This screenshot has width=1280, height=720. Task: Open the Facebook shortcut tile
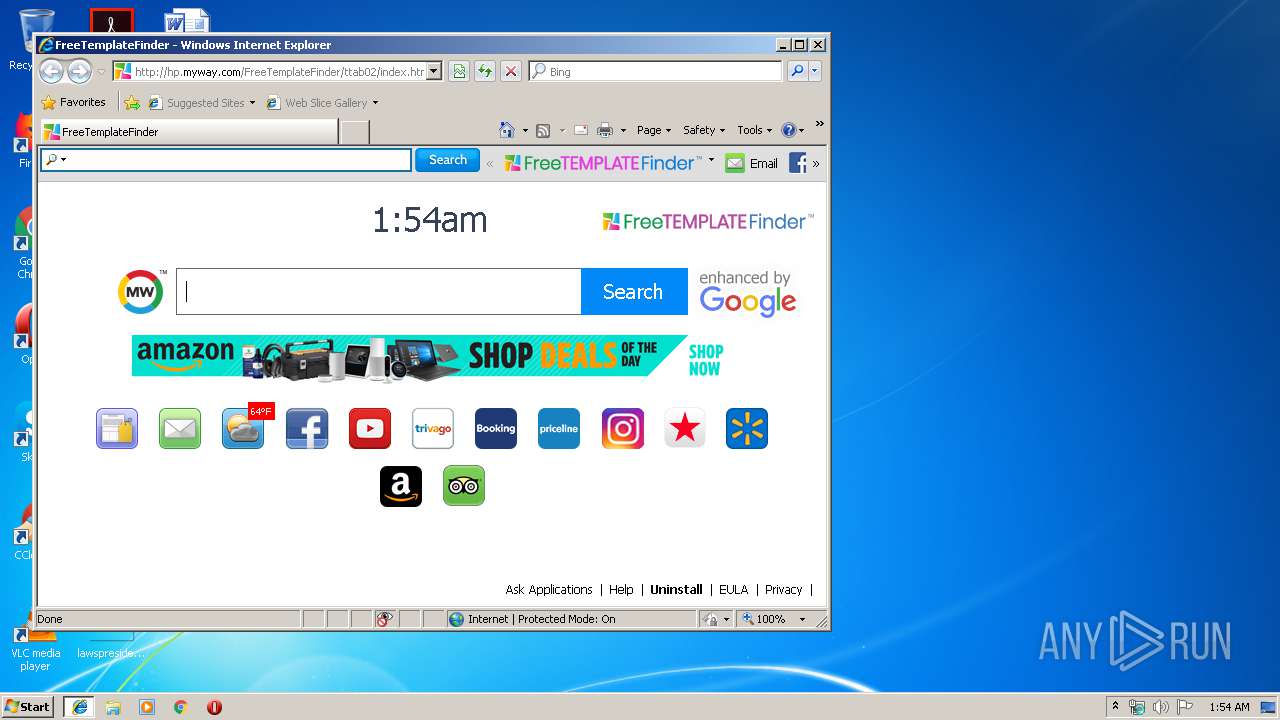(x=307, y=429)
